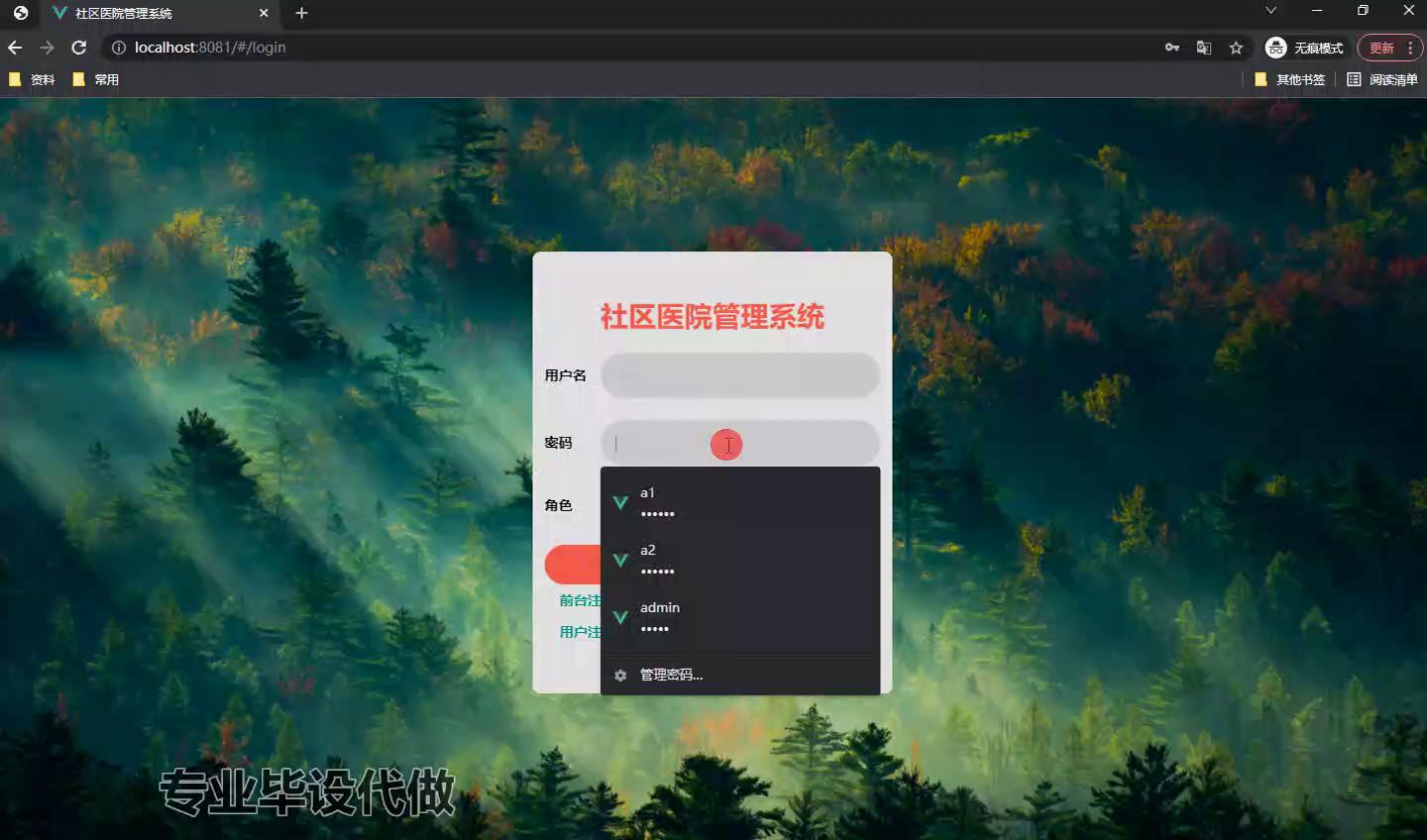This screenshot has width=1427, height=840.
Task: Open the site information icon
Action: (x=118, y=48)
